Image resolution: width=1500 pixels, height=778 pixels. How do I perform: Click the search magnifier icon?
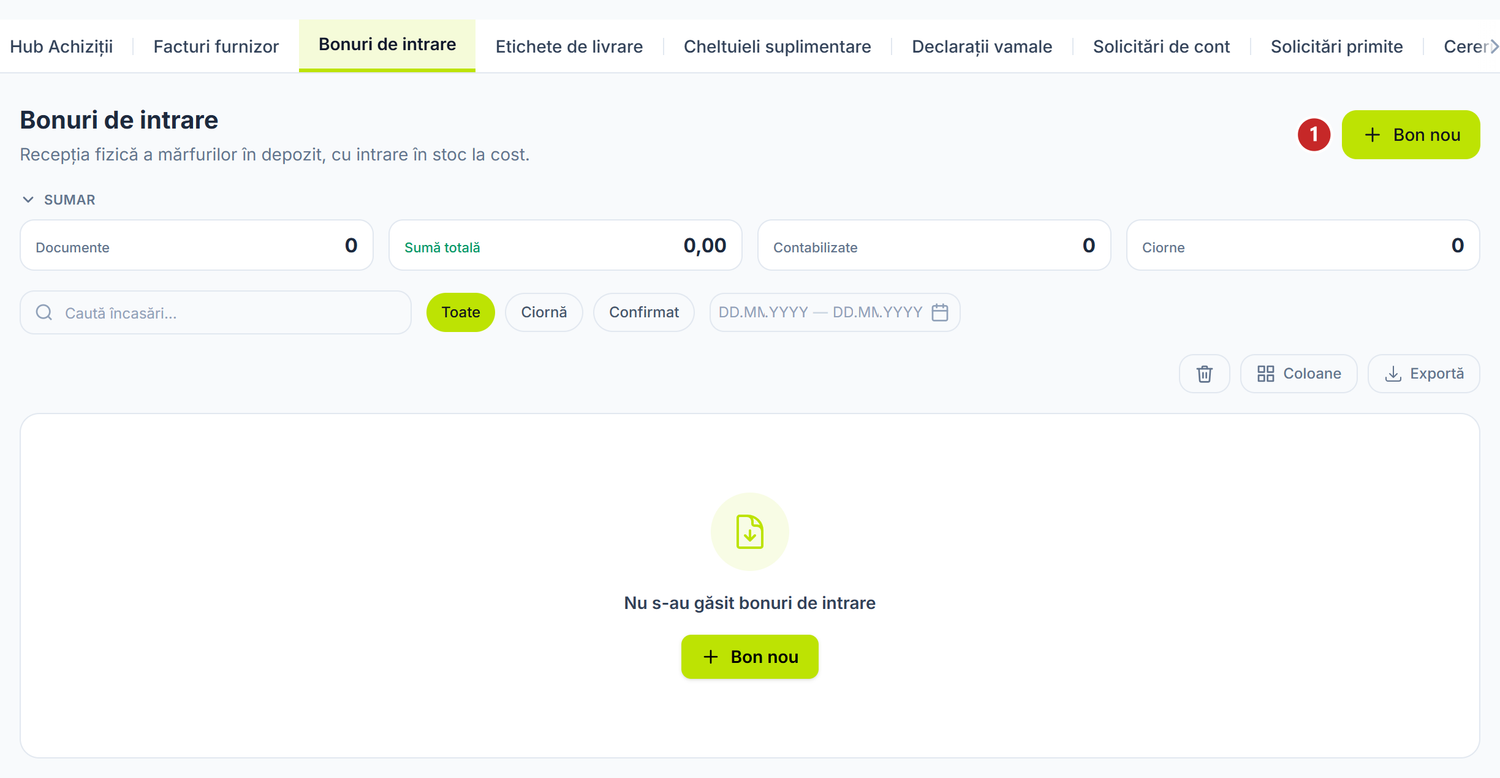(x=44, y=313)
